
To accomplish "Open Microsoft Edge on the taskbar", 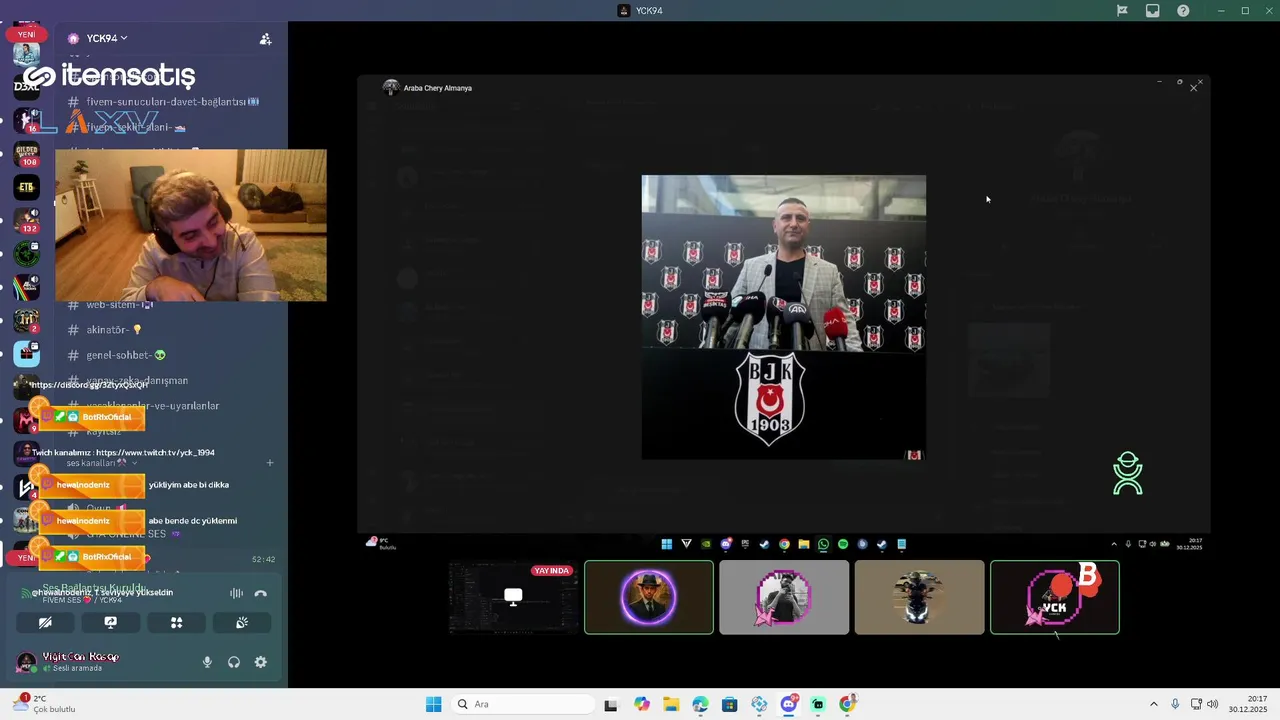I will click(x=700, y=704).
